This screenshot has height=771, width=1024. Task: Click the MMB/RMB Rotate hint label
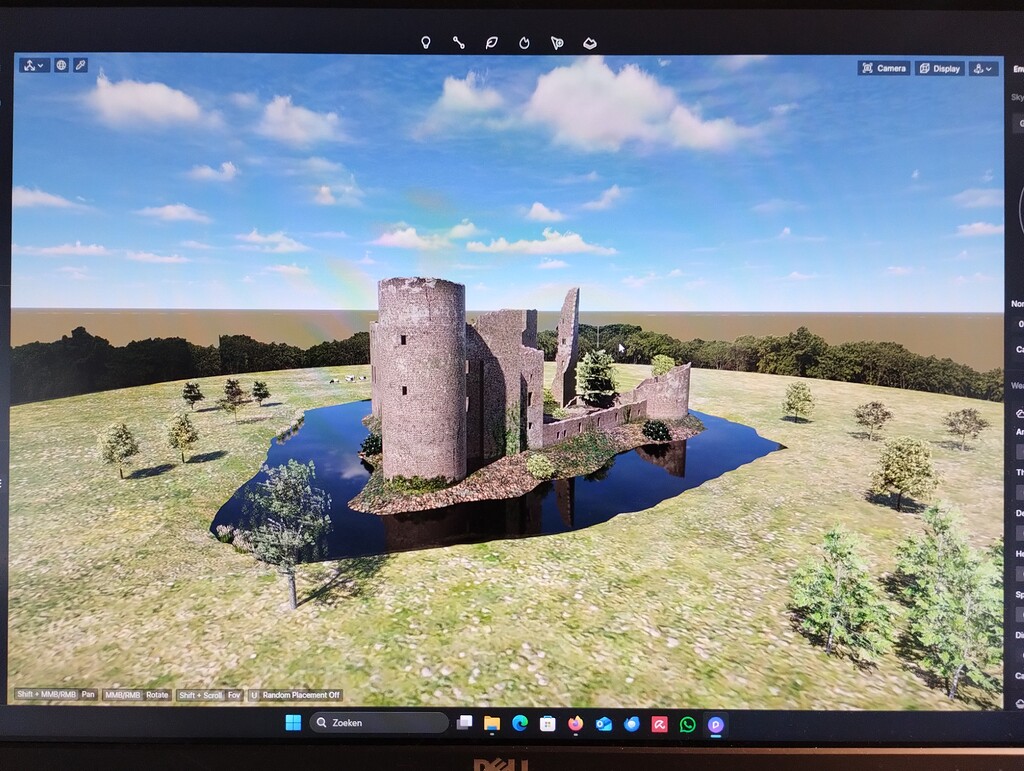click(135, 694)
